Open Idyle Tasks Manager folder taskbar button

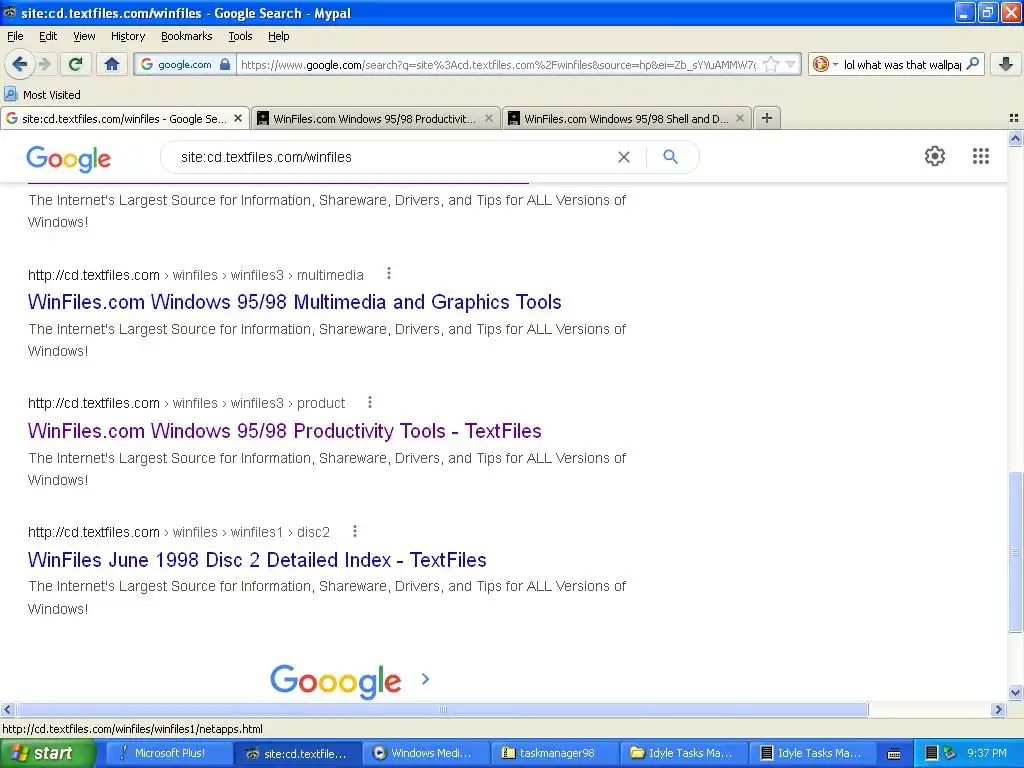(682, 753)
